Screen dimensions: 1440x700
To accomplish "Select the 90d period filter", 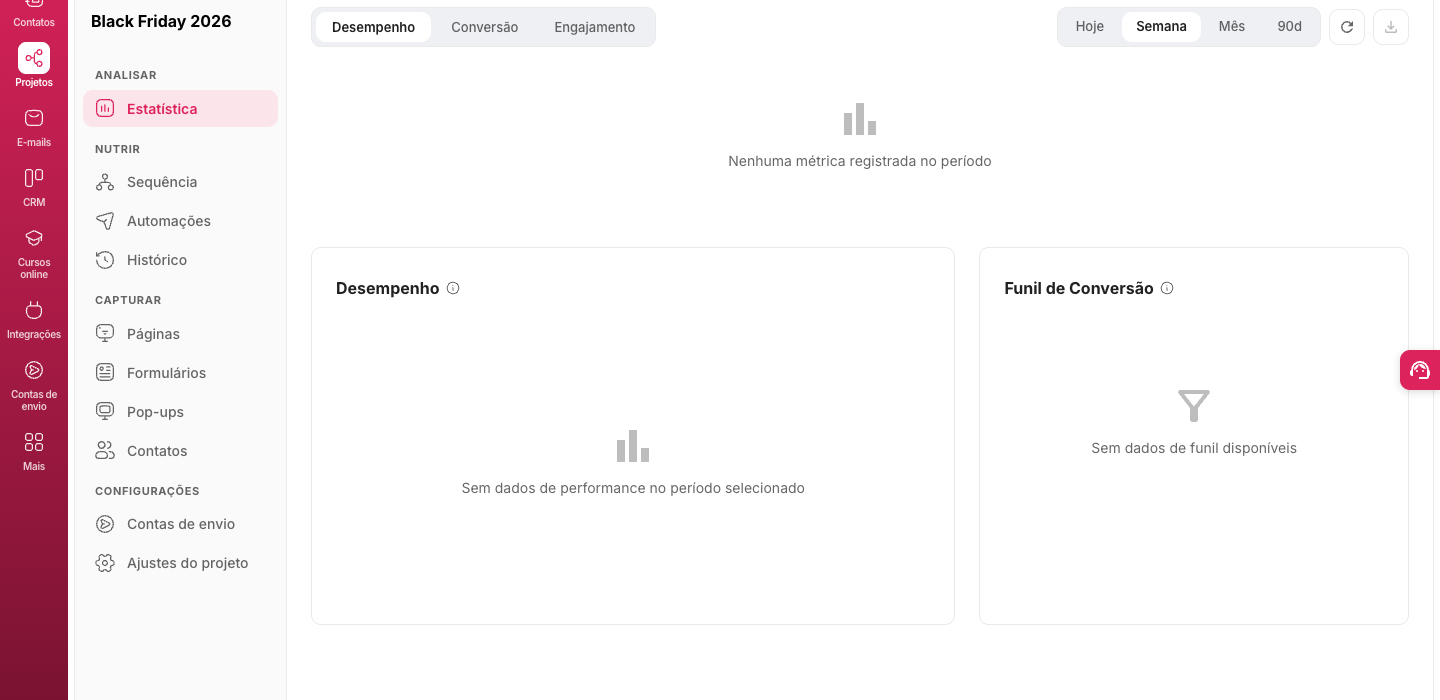I will pyautogui.click(x=1290, y=27).
